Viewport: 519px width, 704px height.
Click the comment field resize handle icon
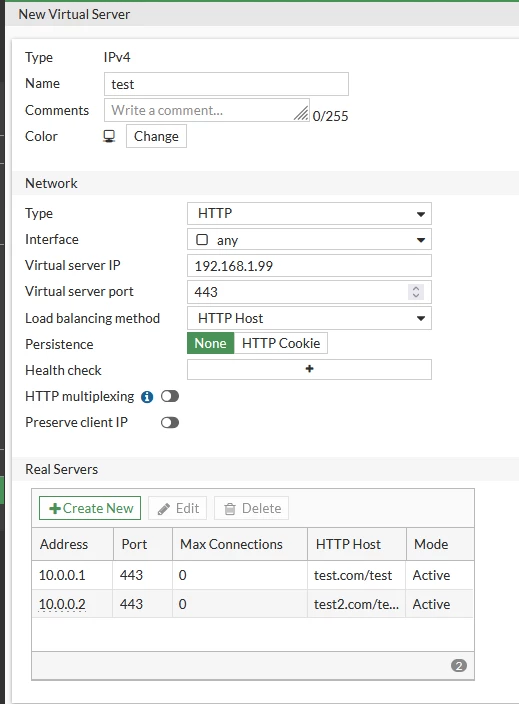(301, 113)
